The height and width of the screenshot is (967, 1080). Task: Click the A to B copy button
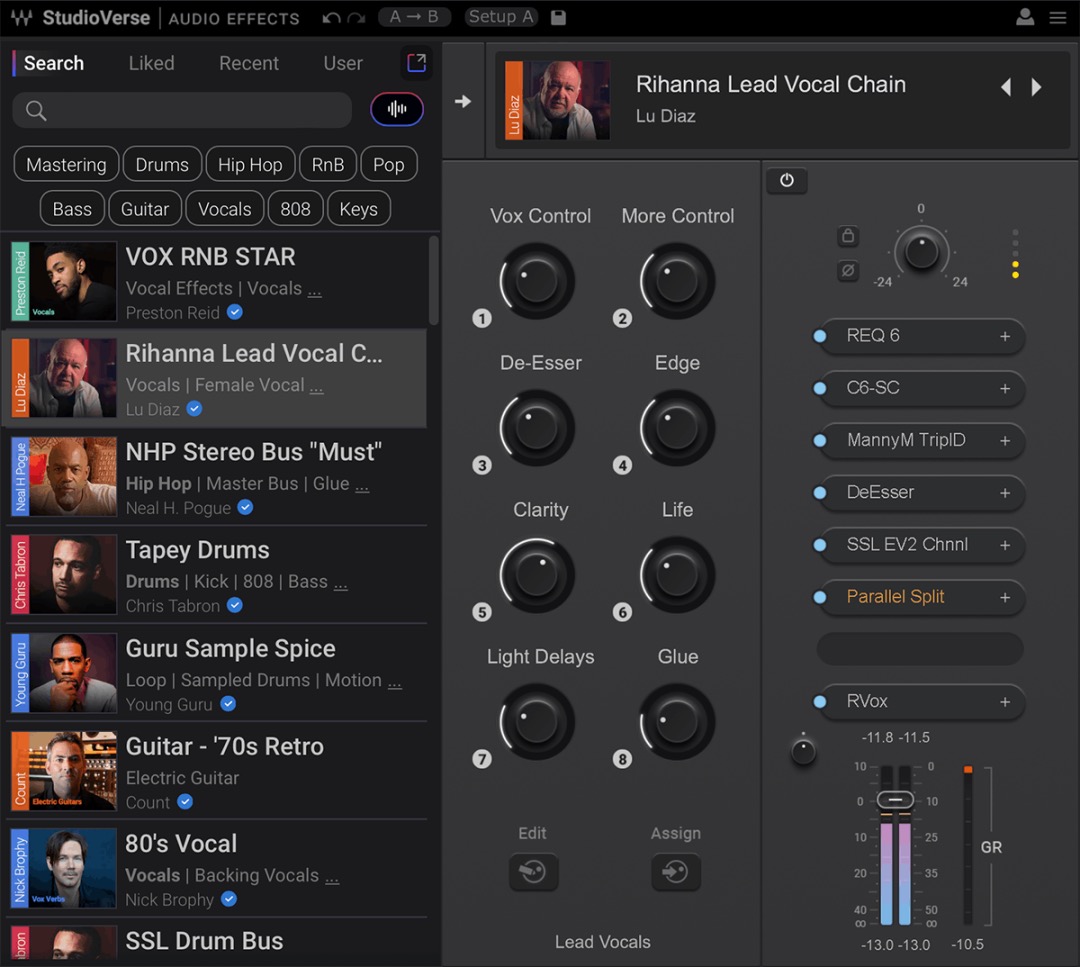pyautogui.click(x=414, y=17)
